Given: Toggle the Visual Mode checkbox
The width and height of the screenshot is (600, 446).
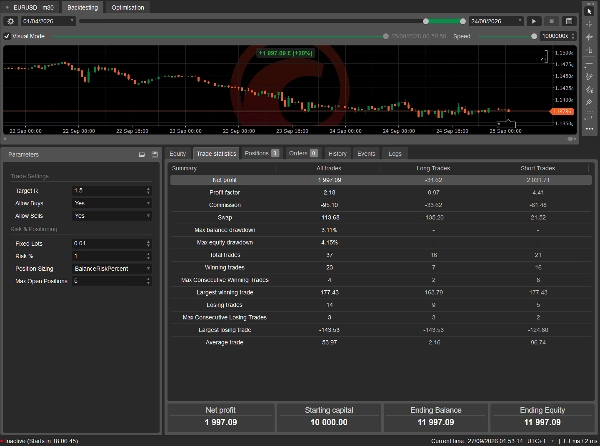Looking at the screenshot, I should point(7,36).
